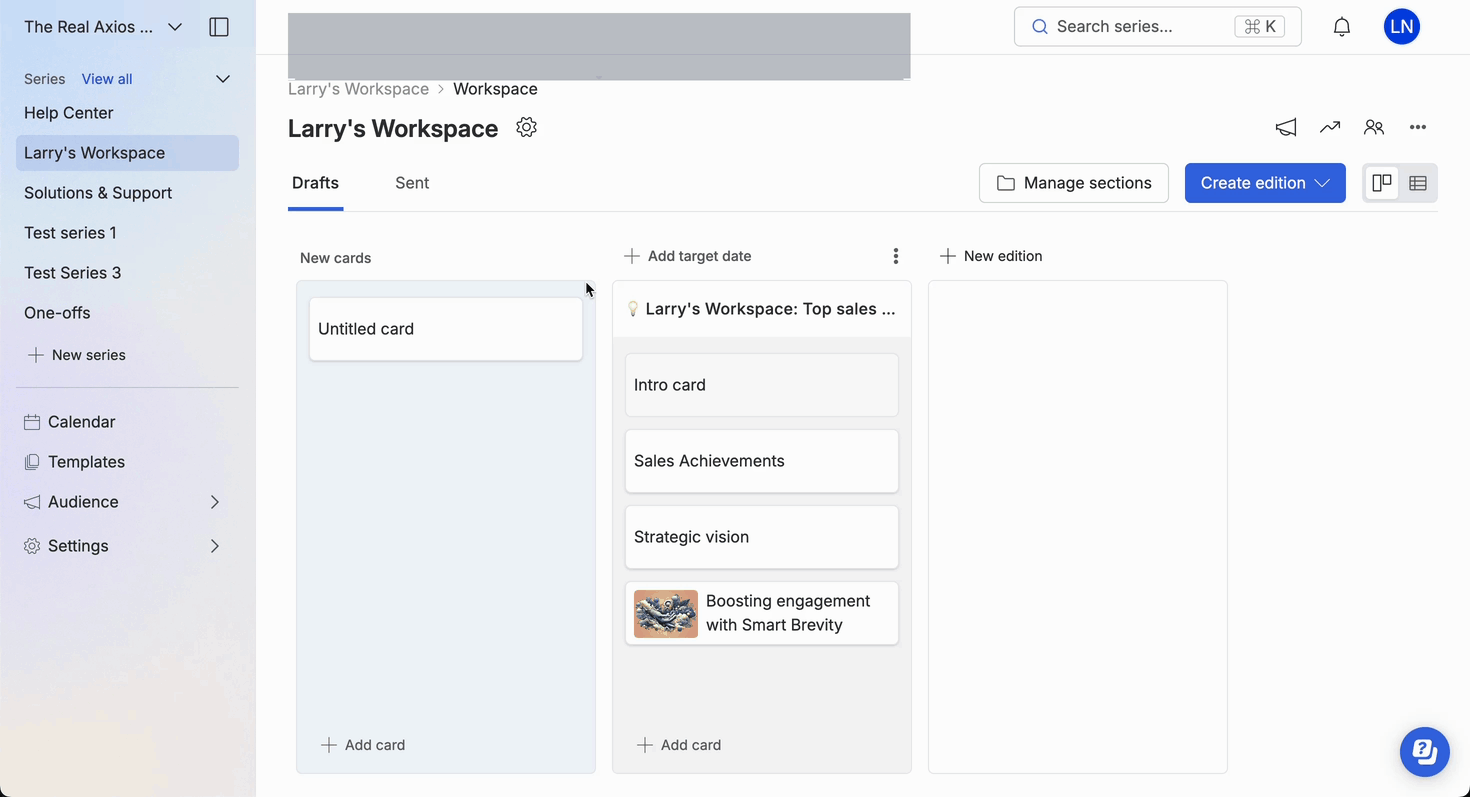Expand the Audience submenu
This screenshot has width=1470, height=797.
pos(214,502)
